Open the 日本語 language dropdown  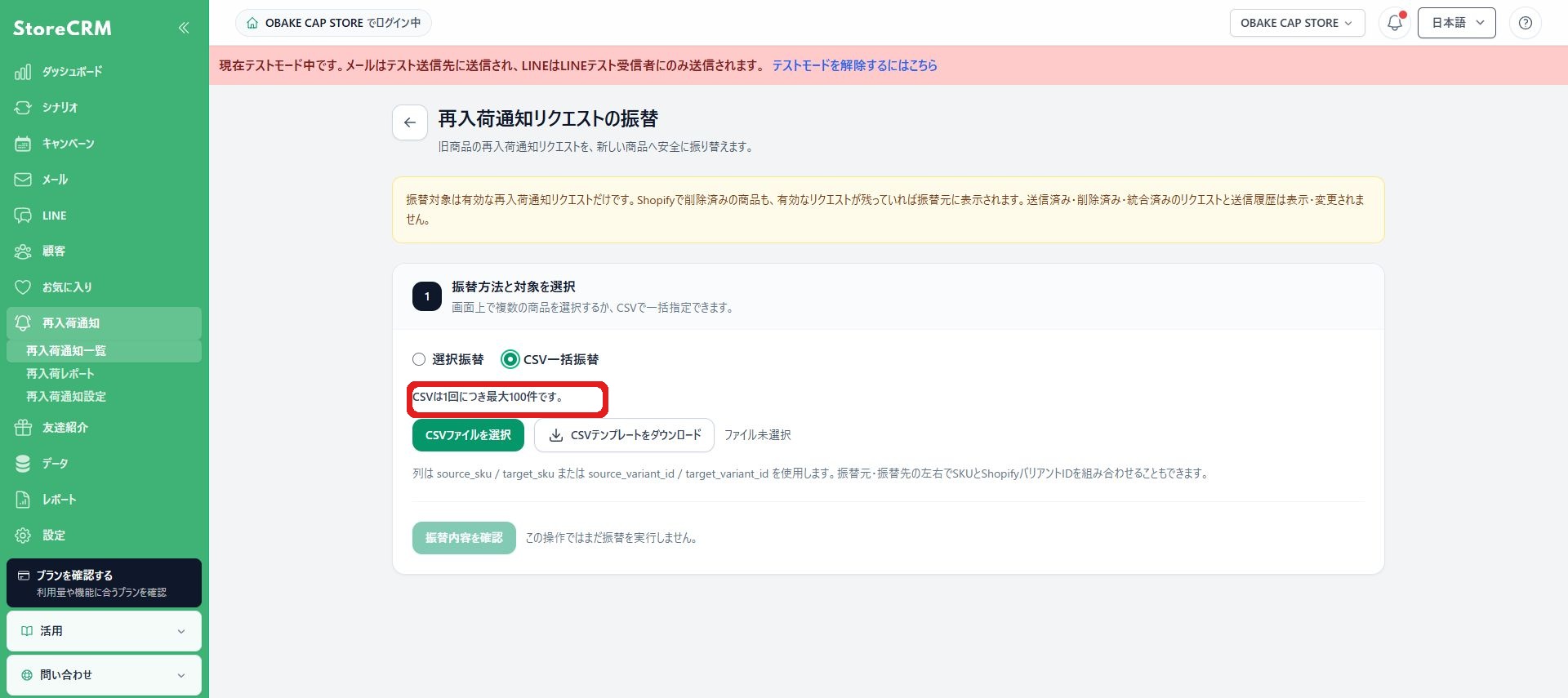1456,23
